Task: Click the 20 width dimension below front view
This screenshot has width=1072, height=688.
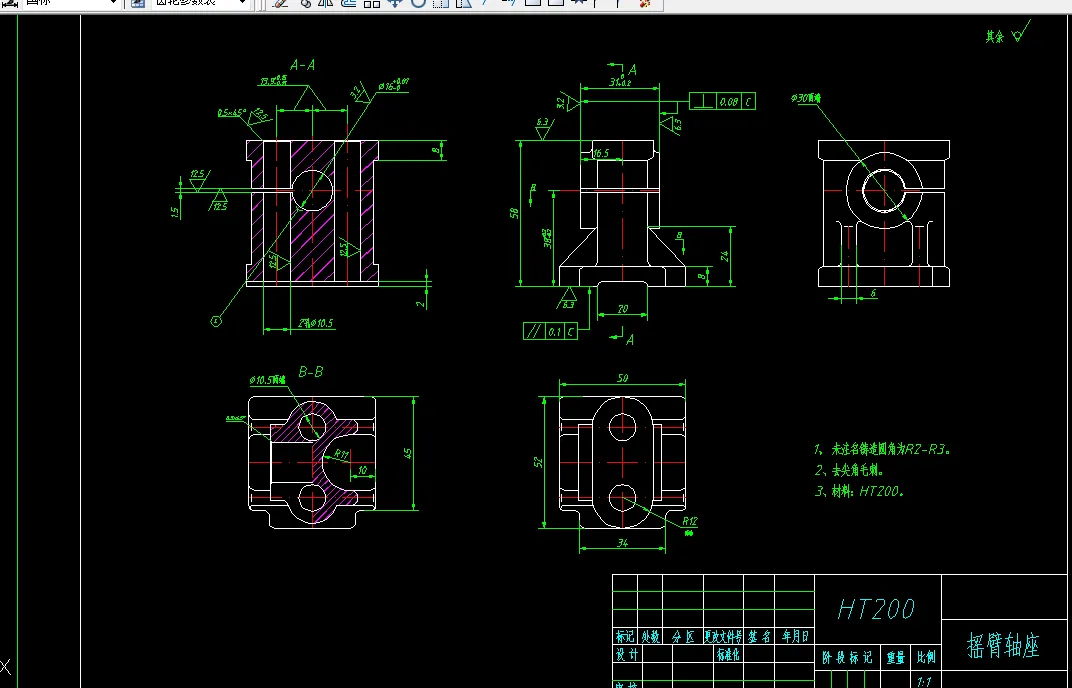Action: coord(622,309)
